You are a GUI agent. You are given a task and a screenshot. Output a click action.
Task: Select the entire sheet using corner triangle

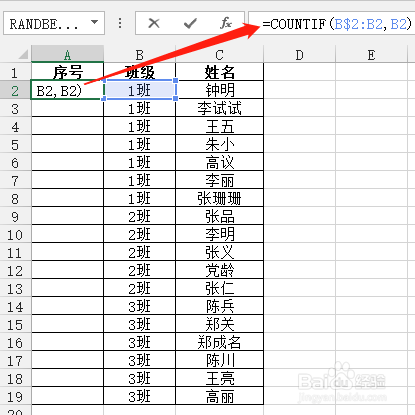(x=22, y=54)
